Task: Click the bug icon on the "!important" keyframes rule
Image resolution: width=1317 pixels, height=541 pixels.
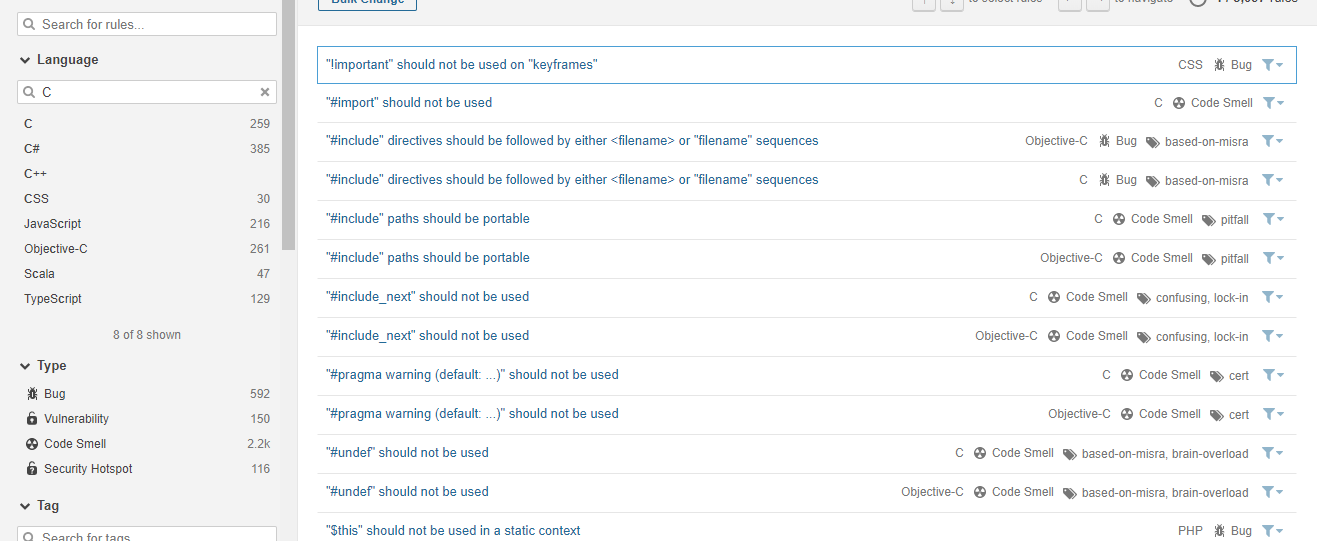Action: coord(1219,65)
